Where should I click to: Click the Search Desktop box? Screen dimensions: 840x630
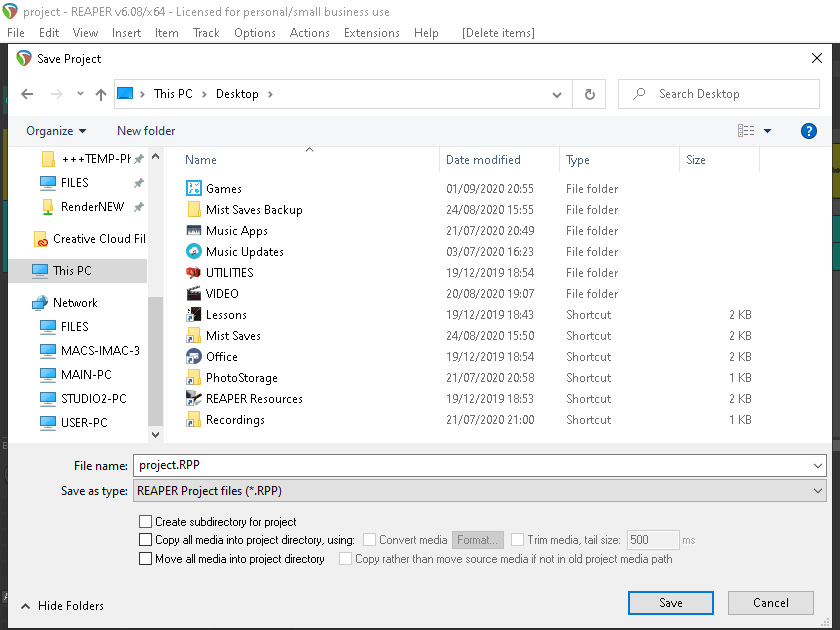[x=719, y=94]
